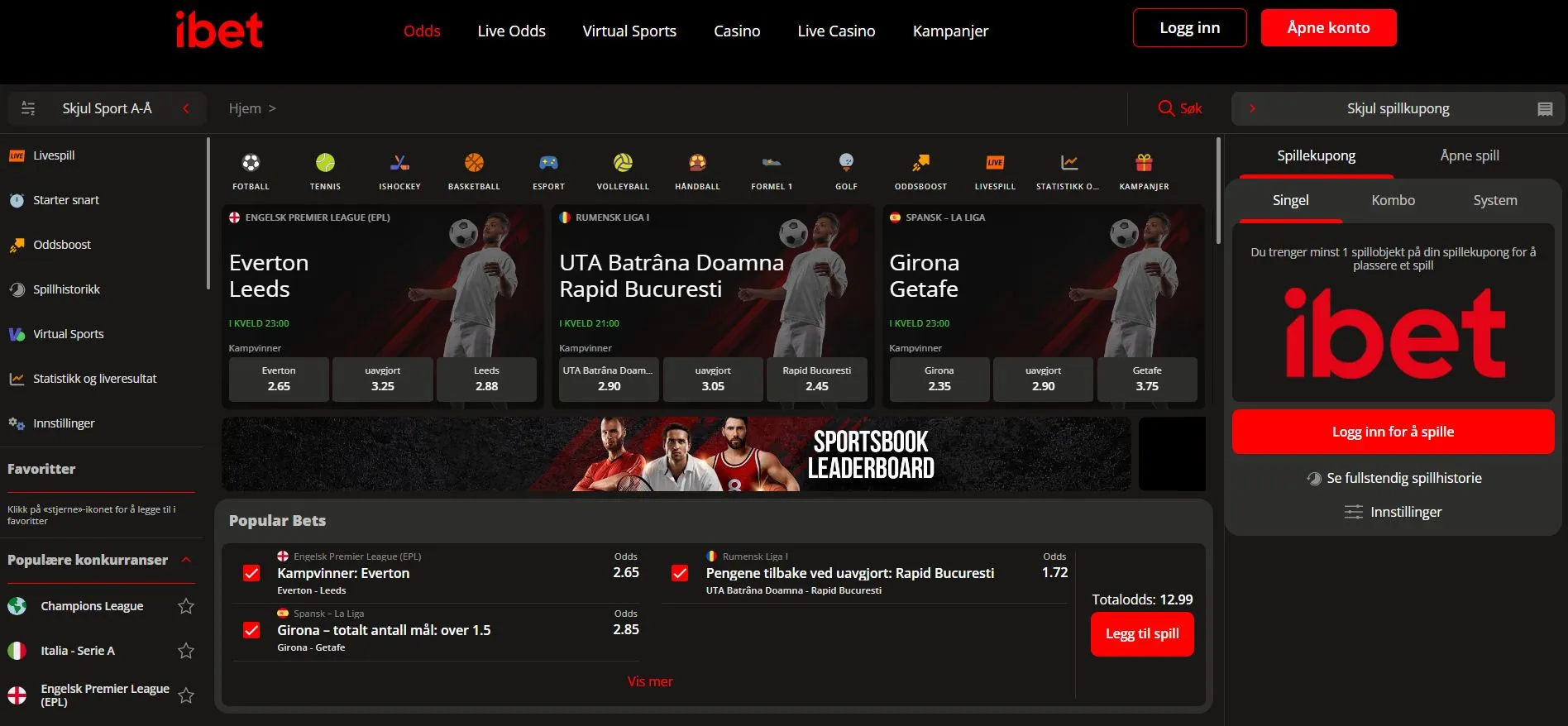Click the Legg til spill button
Viewport: 1568px width, 726px height.
pos(1142,633)
